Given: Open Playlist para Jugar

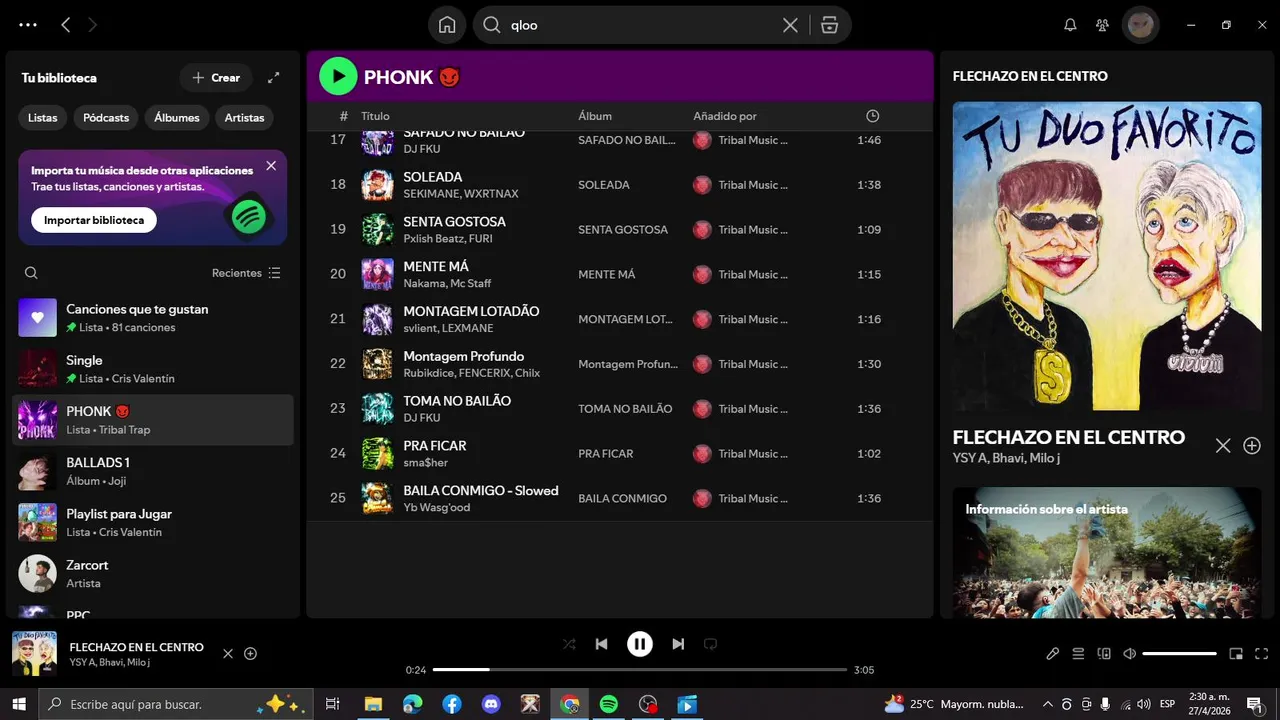Looking at the screenshot, I should pyautogui.click(x=153, y=522).
